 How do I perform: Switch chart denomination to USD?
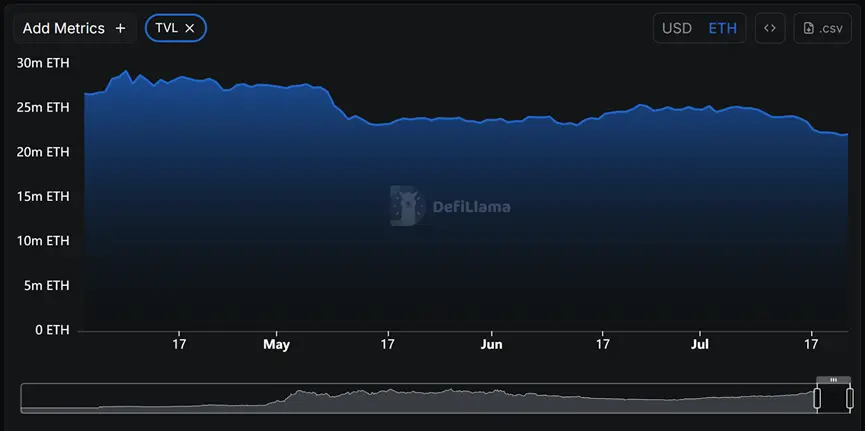677,28
